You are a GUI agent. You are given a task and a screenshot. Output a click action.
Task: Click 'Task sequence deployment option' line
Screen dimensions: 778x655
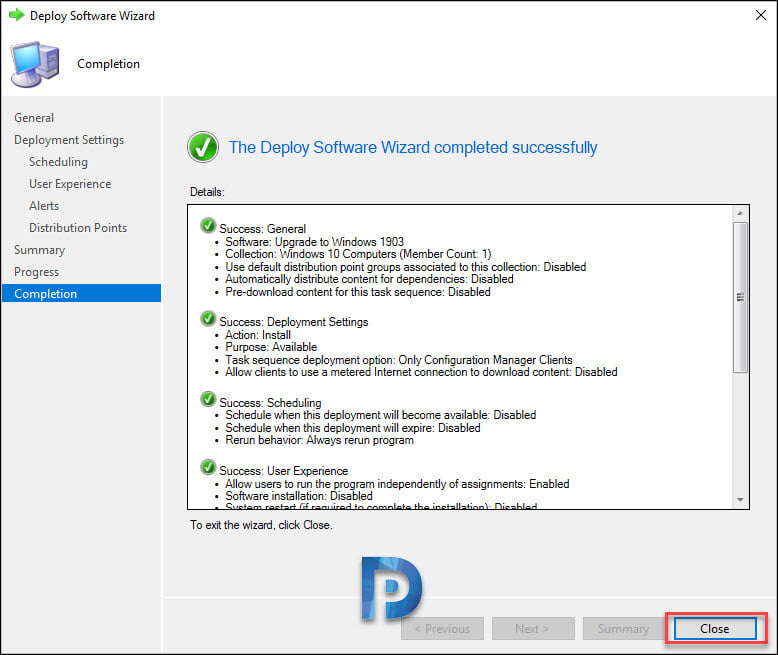pos(398,360)
